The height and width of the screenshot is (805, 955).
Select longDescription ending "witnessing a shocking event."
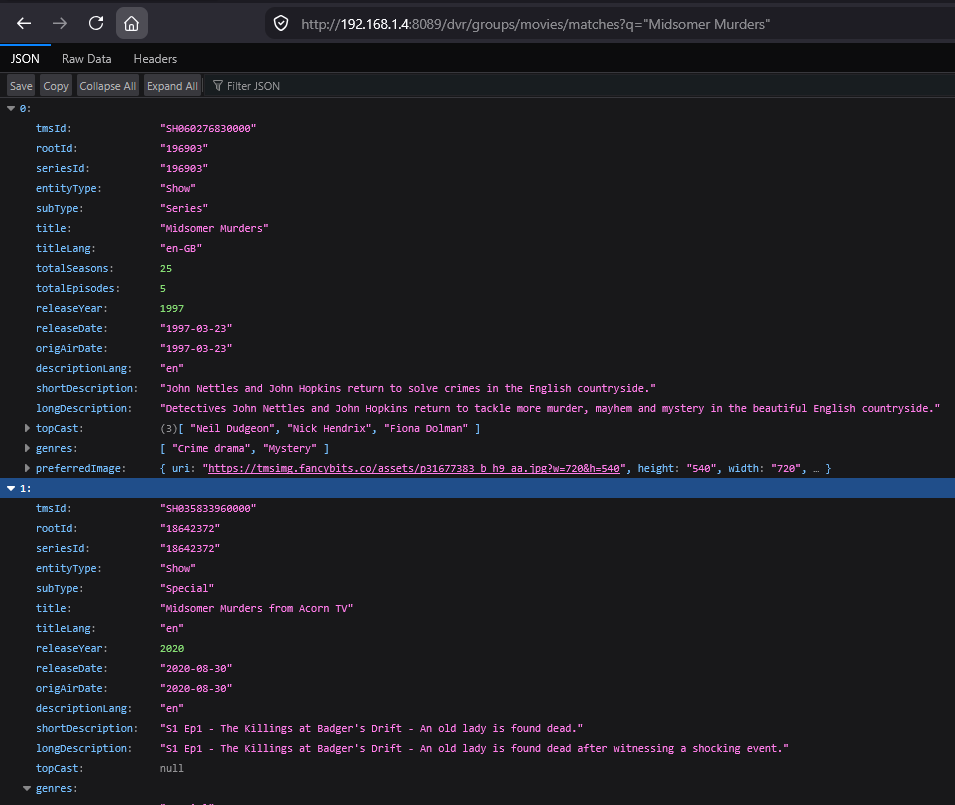click(x=474, y=748)
